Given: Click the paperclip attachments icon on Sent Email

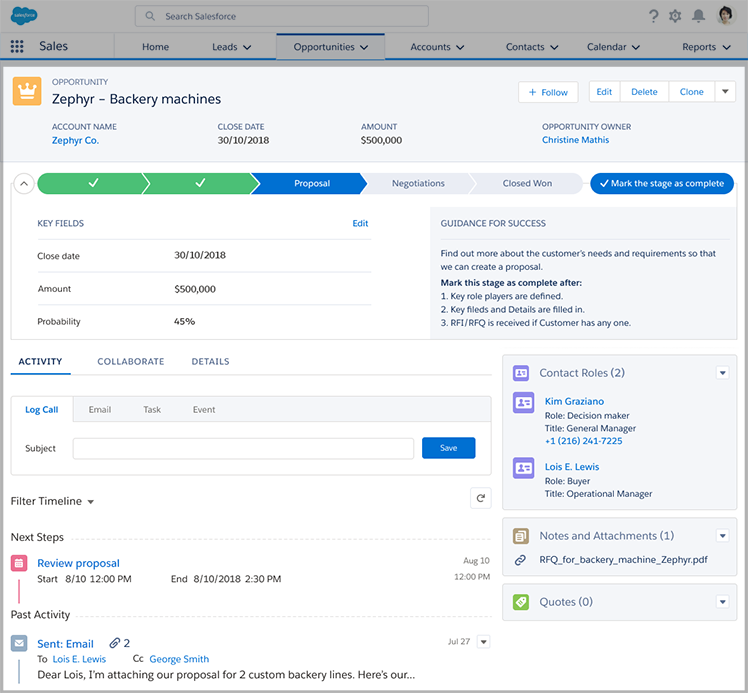Looking at the screenshot, I should 114,643.
